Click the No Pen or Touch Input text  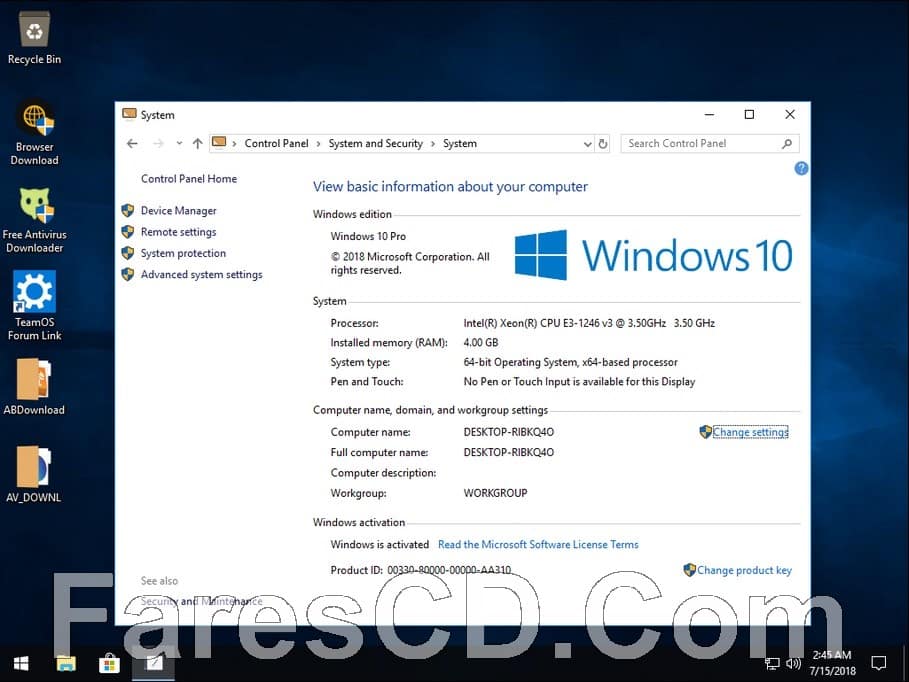pyautogui.click(x=579, y=382)
